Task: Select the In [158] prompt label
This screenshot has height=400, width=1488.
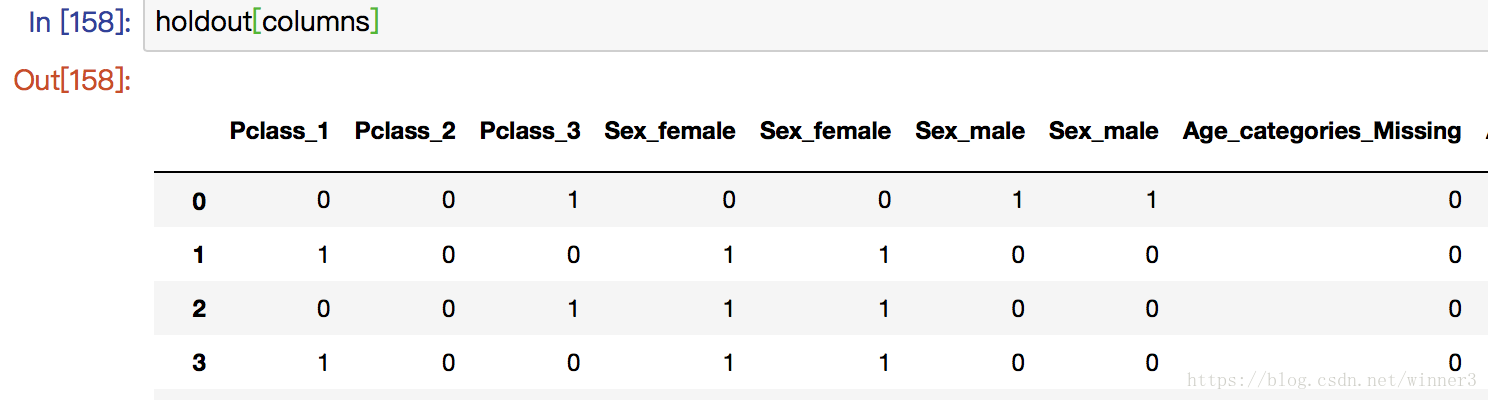Action: tap(80, 22)
